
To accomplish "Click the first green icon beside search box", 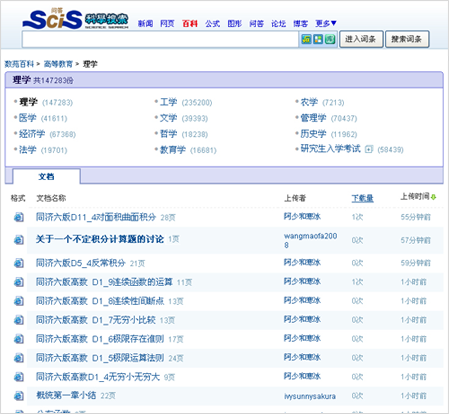I will coord(306,39).
